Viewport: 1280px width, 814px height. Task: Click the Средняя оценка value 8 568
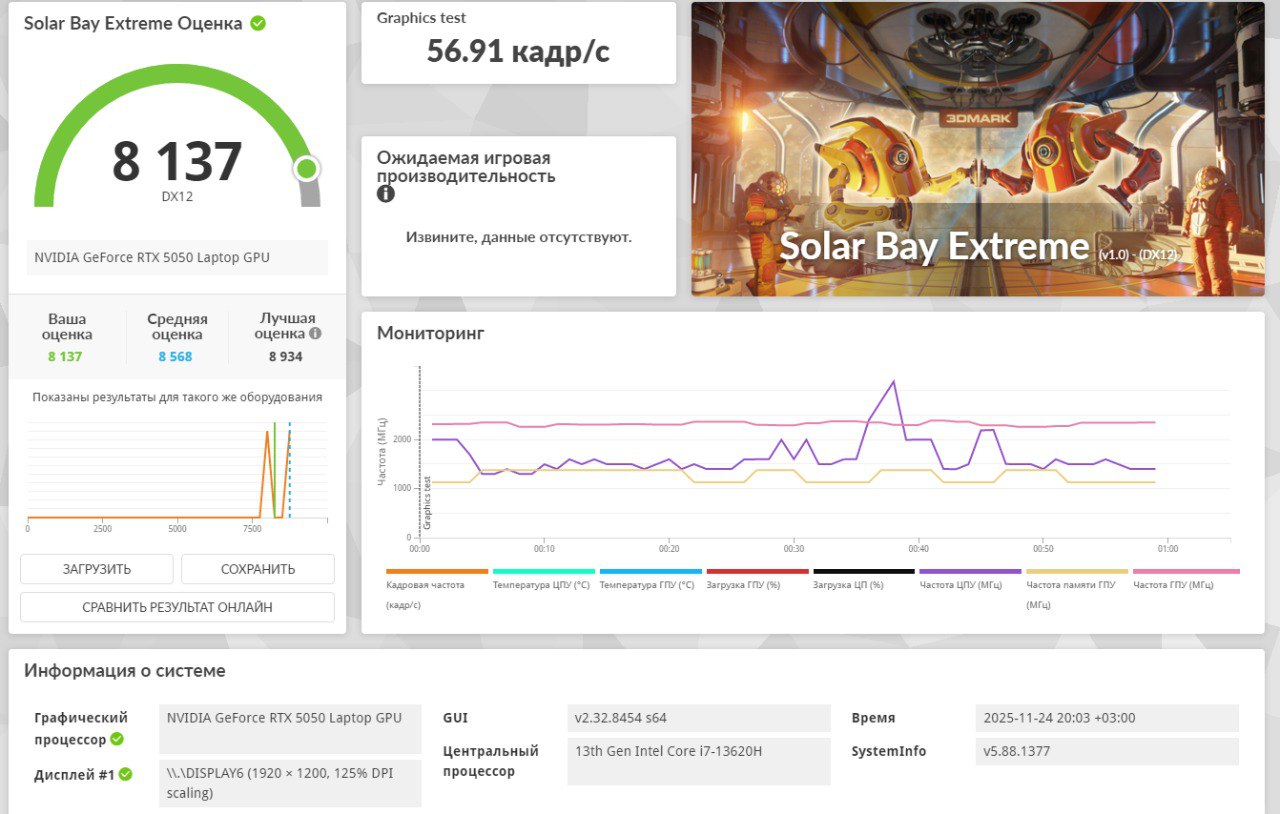point(175,357)
